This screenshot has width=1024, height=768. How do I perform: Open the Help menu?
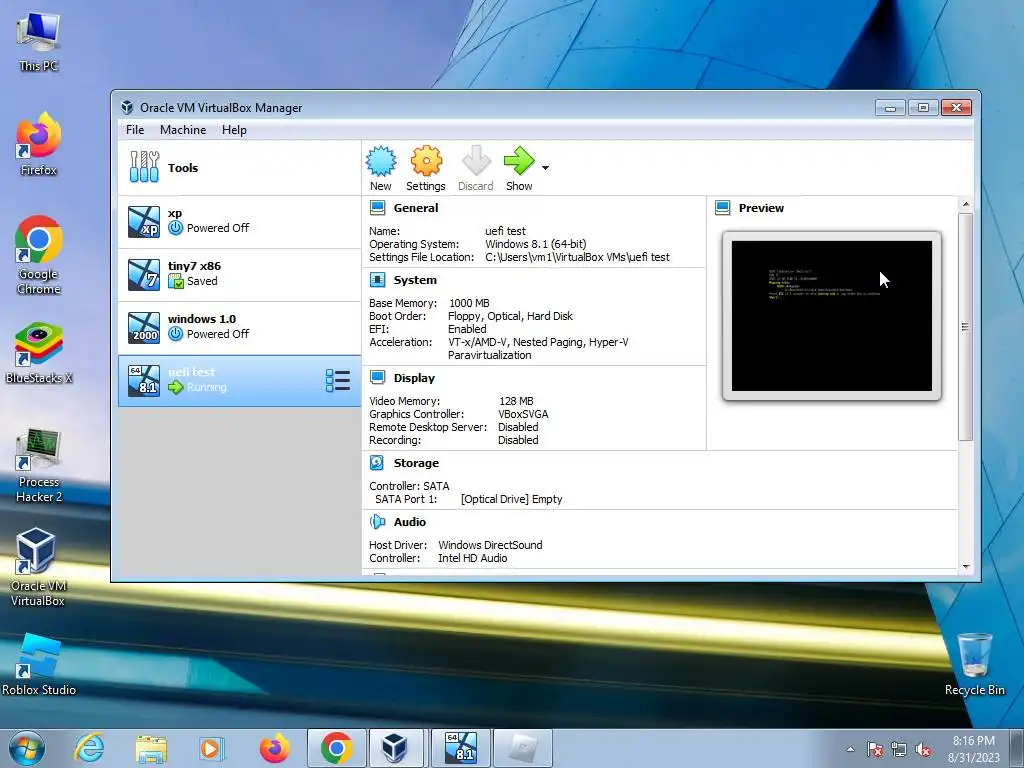click(x=234, y=130)
